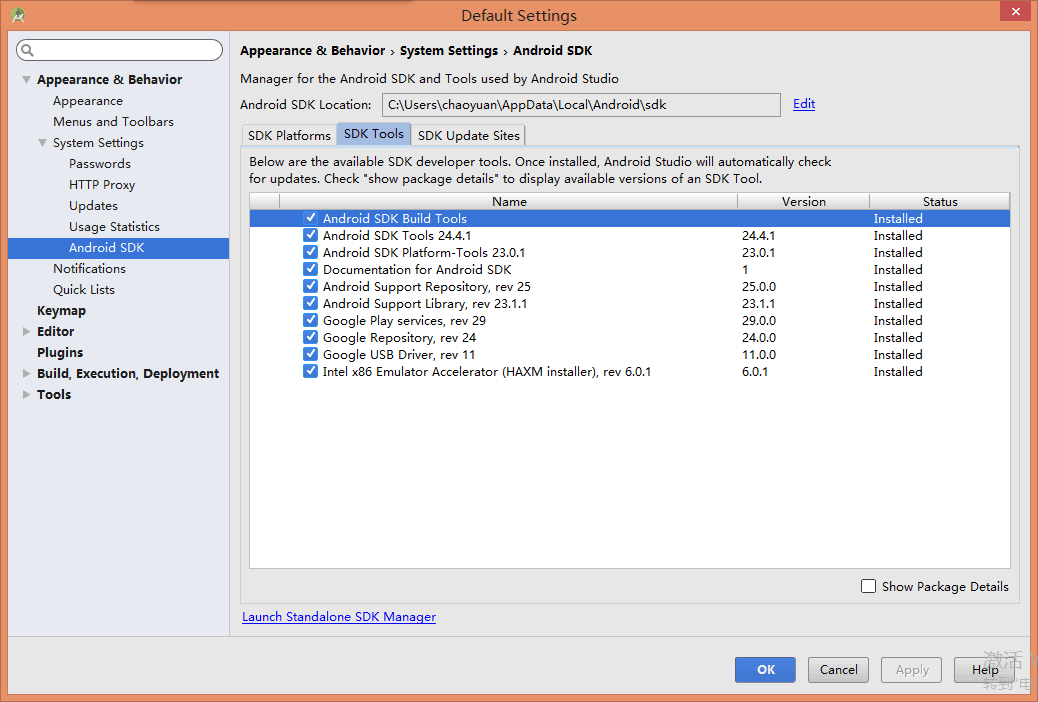The image size is (1038, 702).
Task: Toggle Intel x86 Emulator Accelerator checkbox
Action: point(310,371)
